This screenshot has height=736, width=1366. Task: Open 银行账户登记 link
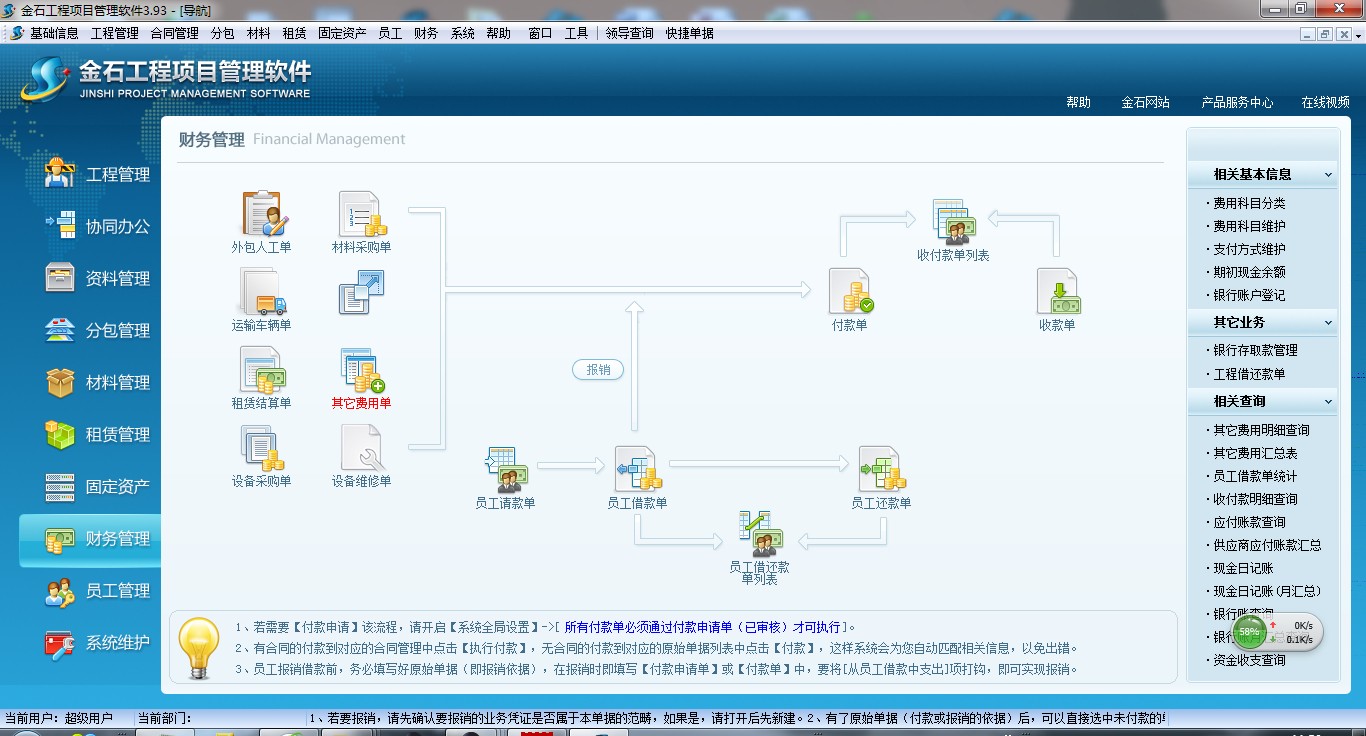coord(1250,295)
